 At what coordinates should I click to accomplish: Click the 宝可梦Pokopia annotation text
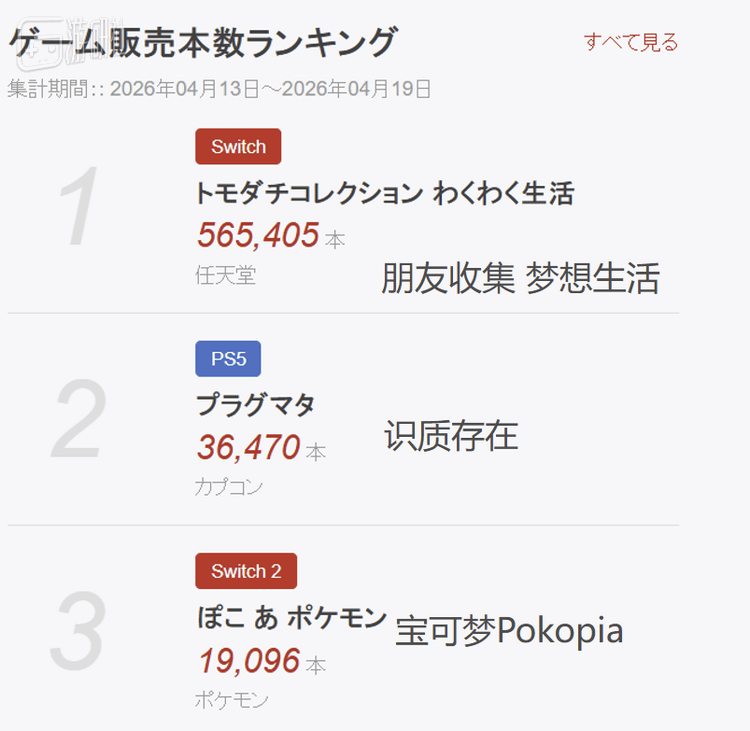coord(509,631)
